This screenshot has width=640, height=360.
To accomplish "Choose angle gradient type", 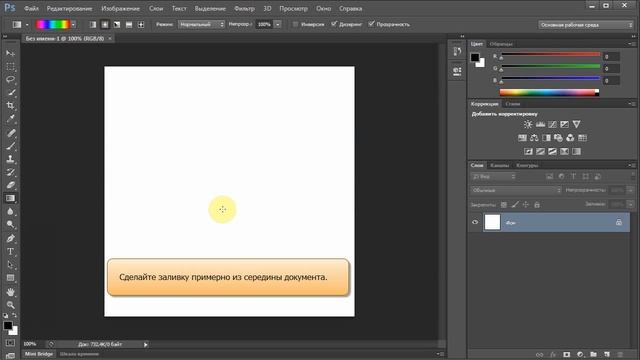I will coord(117,24).
